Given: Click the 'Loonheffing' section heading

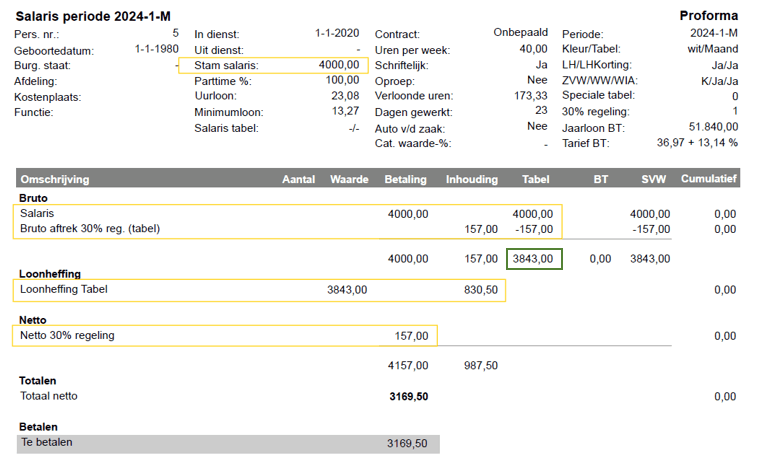Looking at the screenshot, I should pyautogui.click(x=50, y=274).
